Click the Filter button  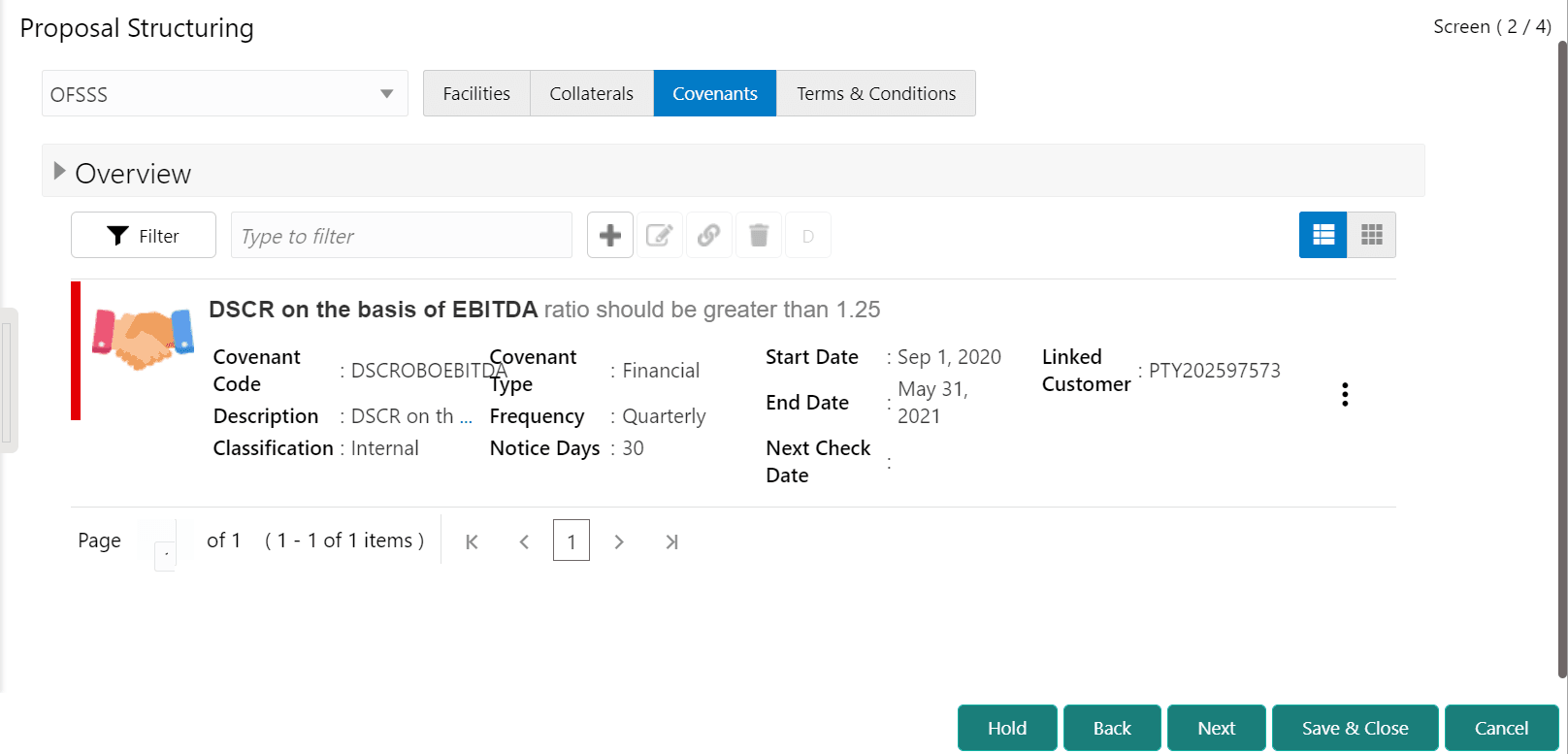144,235
